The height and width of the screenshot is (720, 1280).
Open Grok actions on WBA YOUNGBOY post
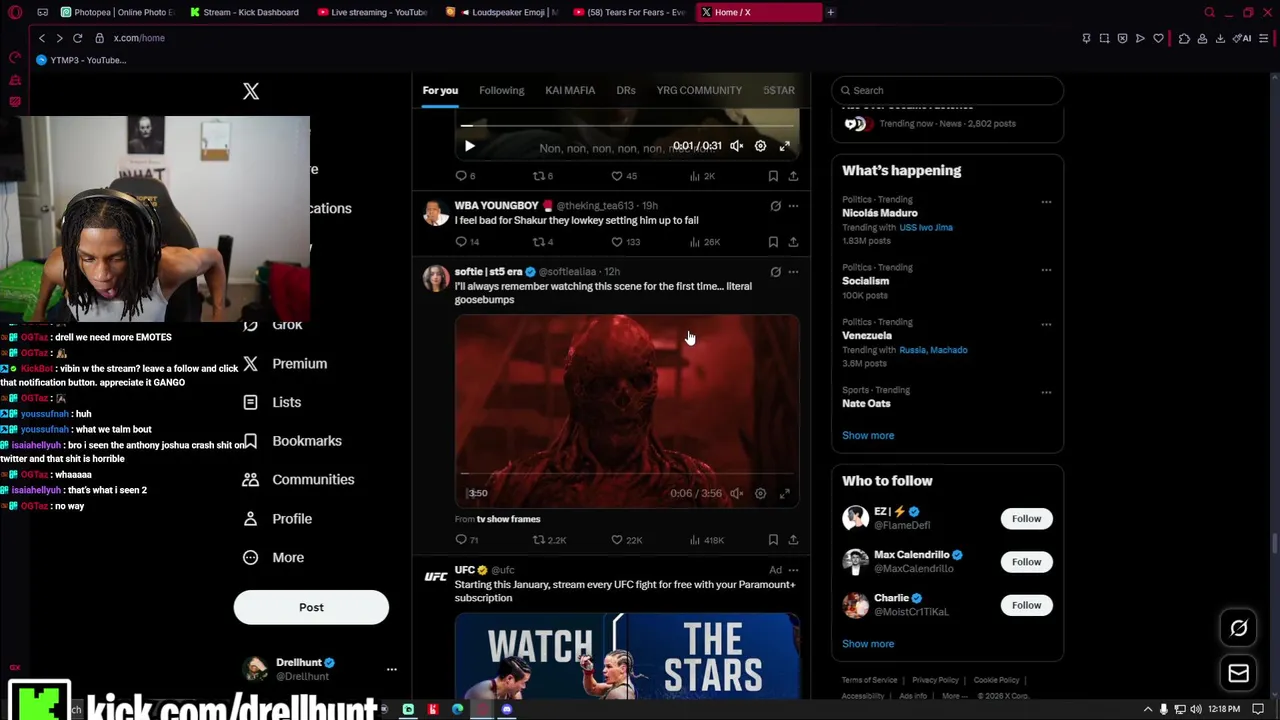tap(775, 206)
